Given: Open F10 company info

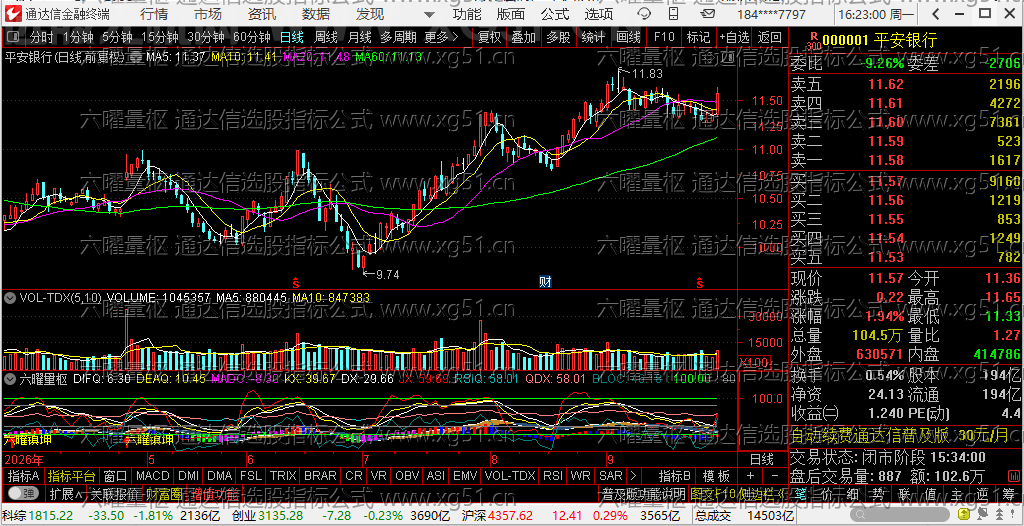Looking at the screenshot, I should (x=664, y=37).
